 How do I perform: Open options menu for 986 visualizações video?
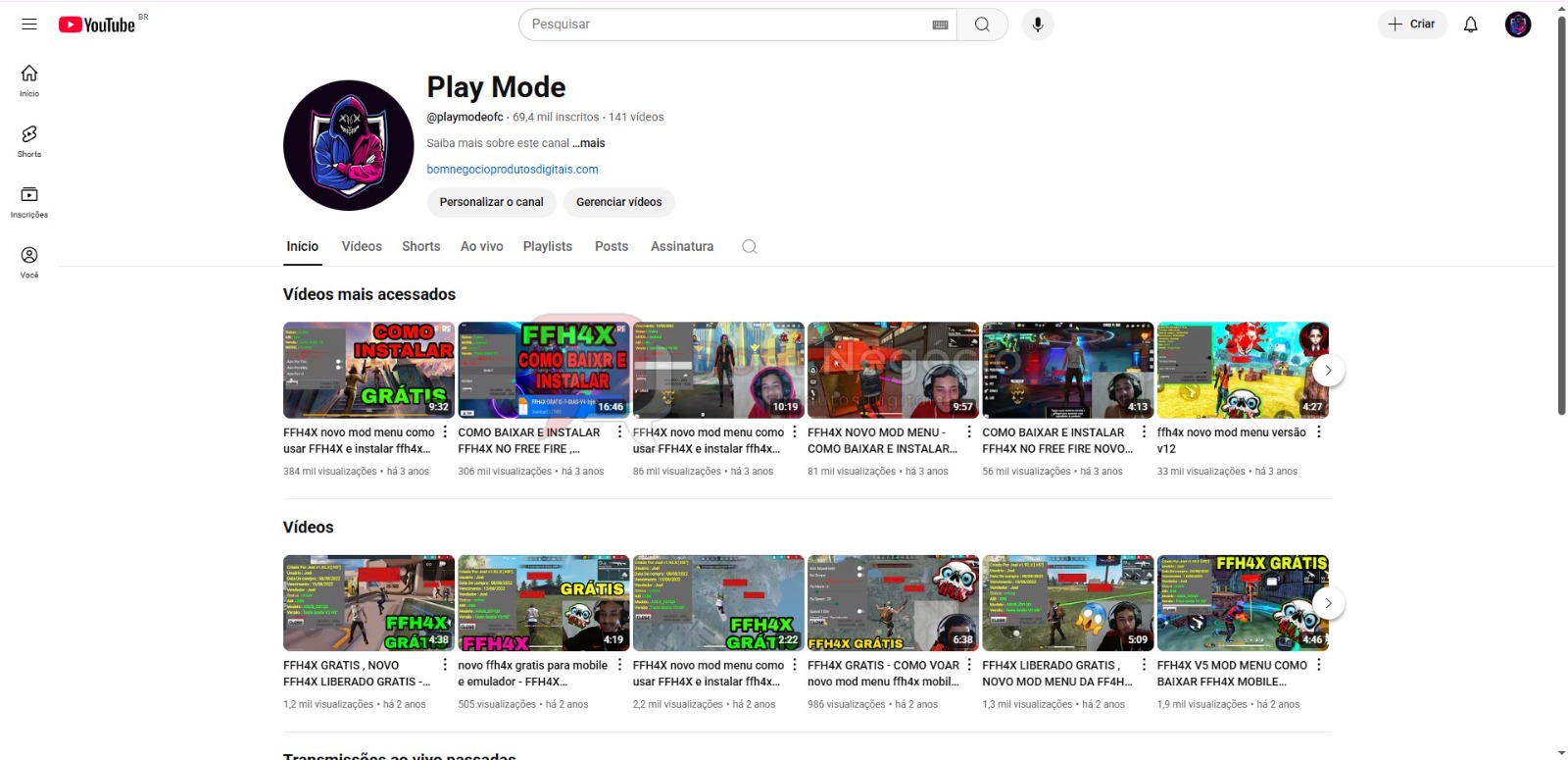click(x=969, y=666)
